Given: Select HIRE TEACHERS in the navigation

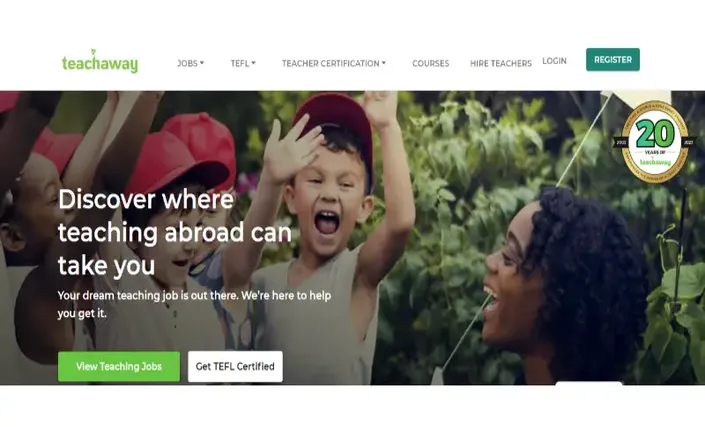Looking at the screenshot, I should coord(501,63).
